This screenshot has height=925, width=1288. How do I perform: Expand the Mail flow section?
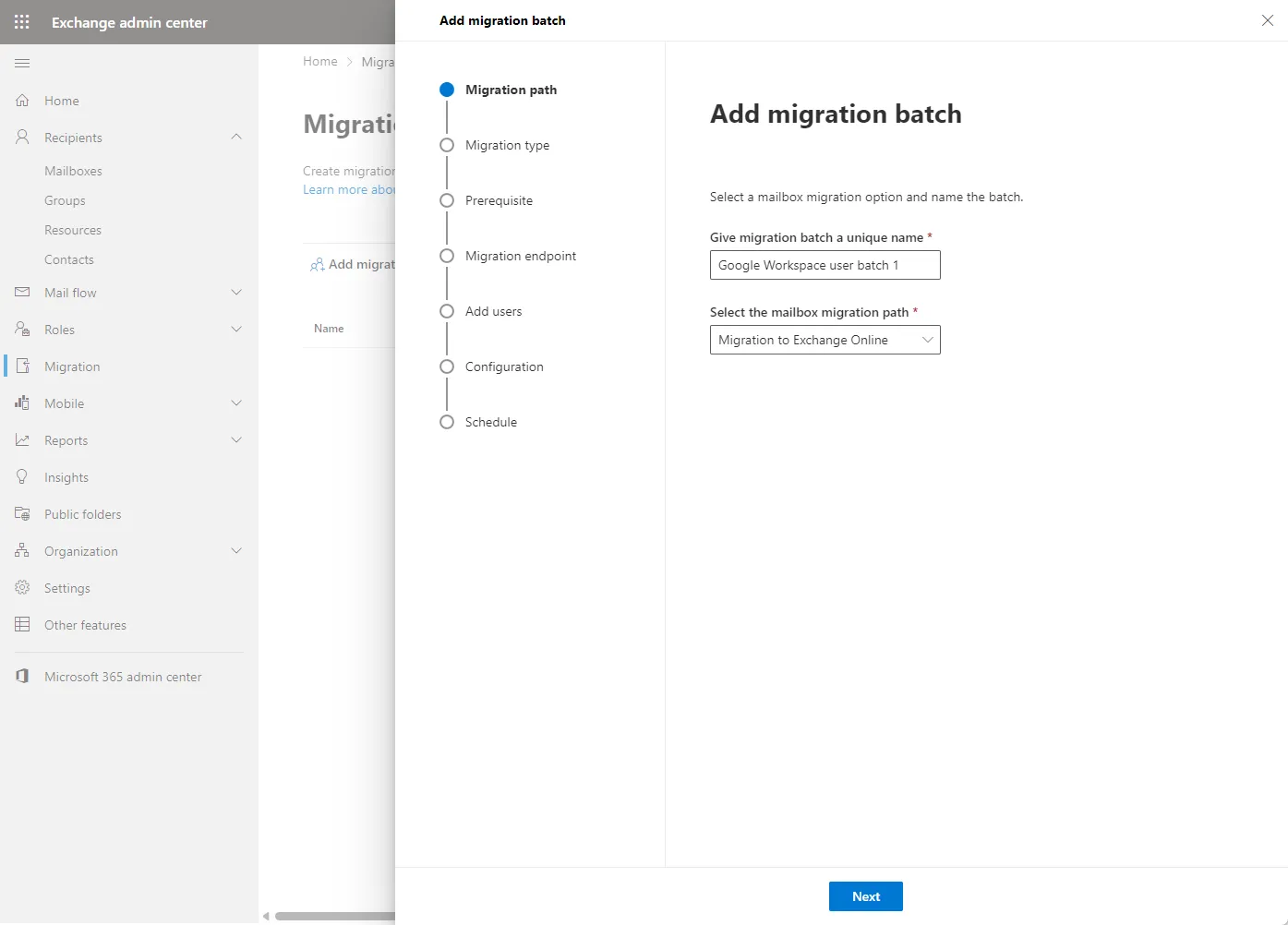[x=237, y=292]
